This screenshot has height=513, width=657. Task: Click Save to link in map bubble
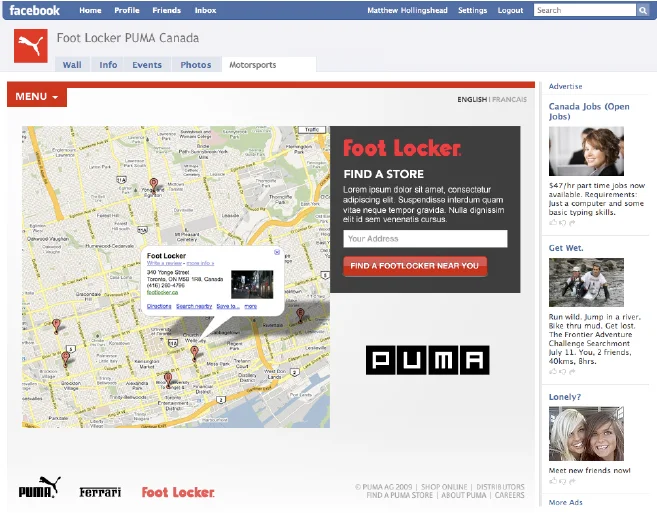(x=228, y=306)
